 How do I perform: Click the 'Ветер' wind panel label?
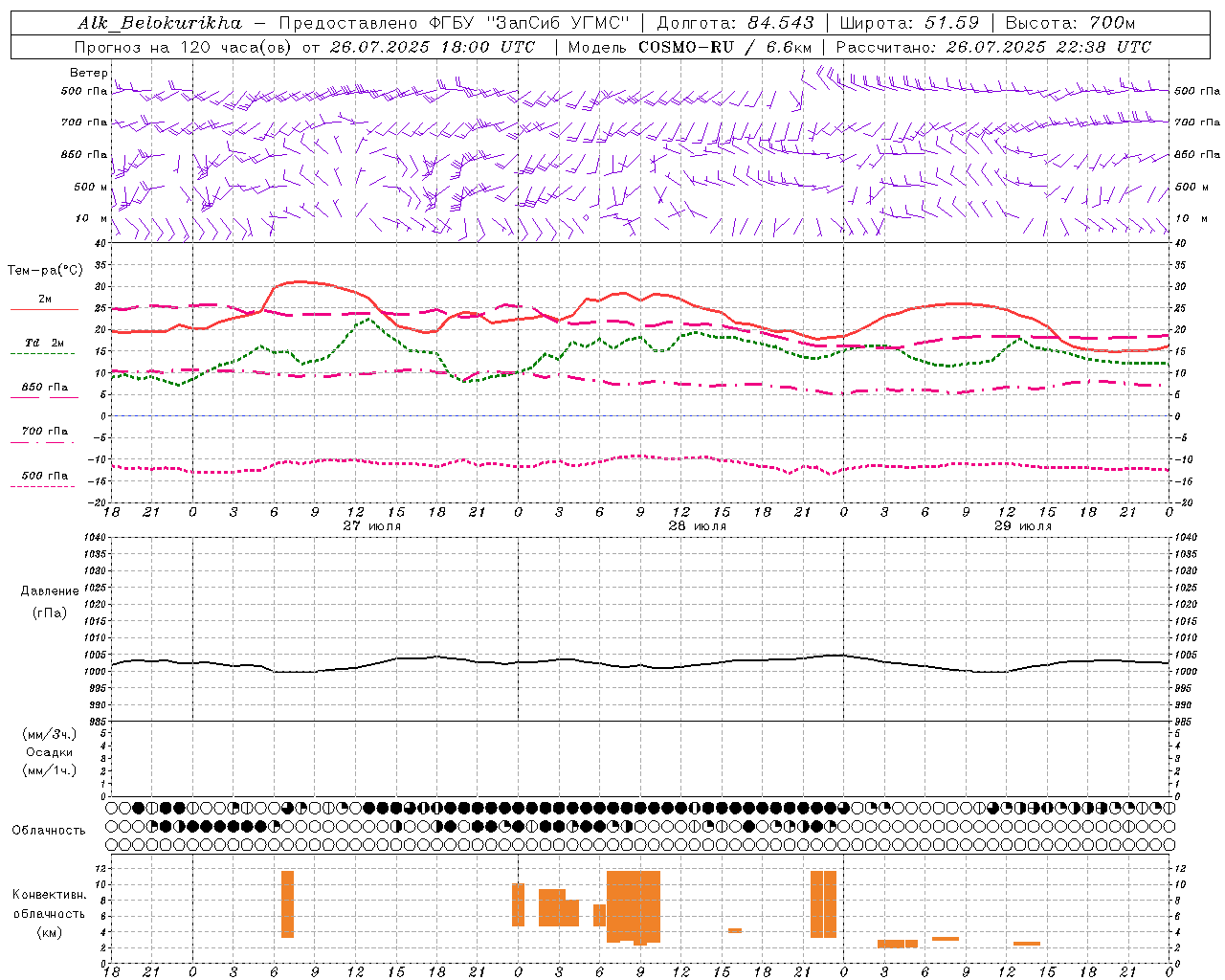coord(88,73)
